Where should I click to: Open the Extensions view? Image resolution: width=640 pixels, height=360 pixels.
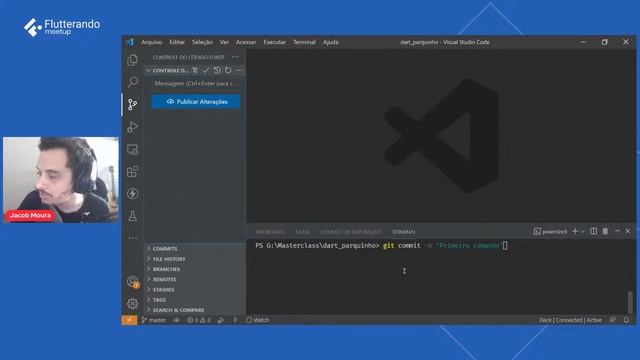(x=132, y=171)
